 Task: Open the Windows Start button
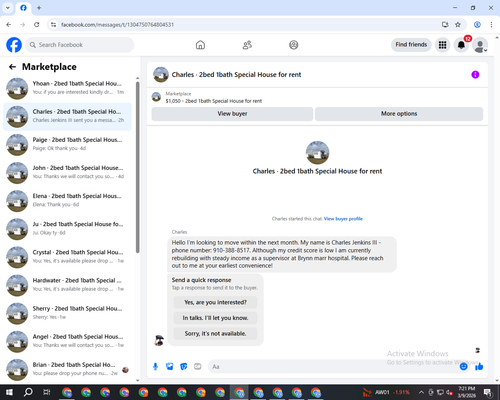point(9,392)
